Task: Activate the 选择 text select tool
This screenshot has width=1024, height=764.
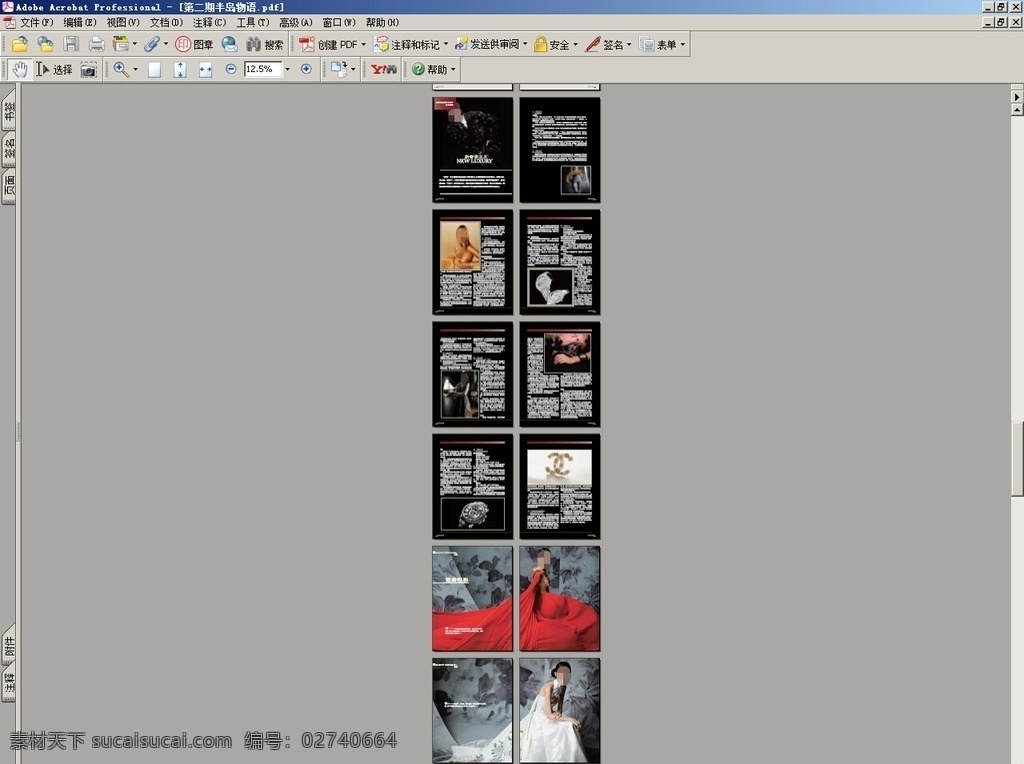Action: [x=54, y=69]
